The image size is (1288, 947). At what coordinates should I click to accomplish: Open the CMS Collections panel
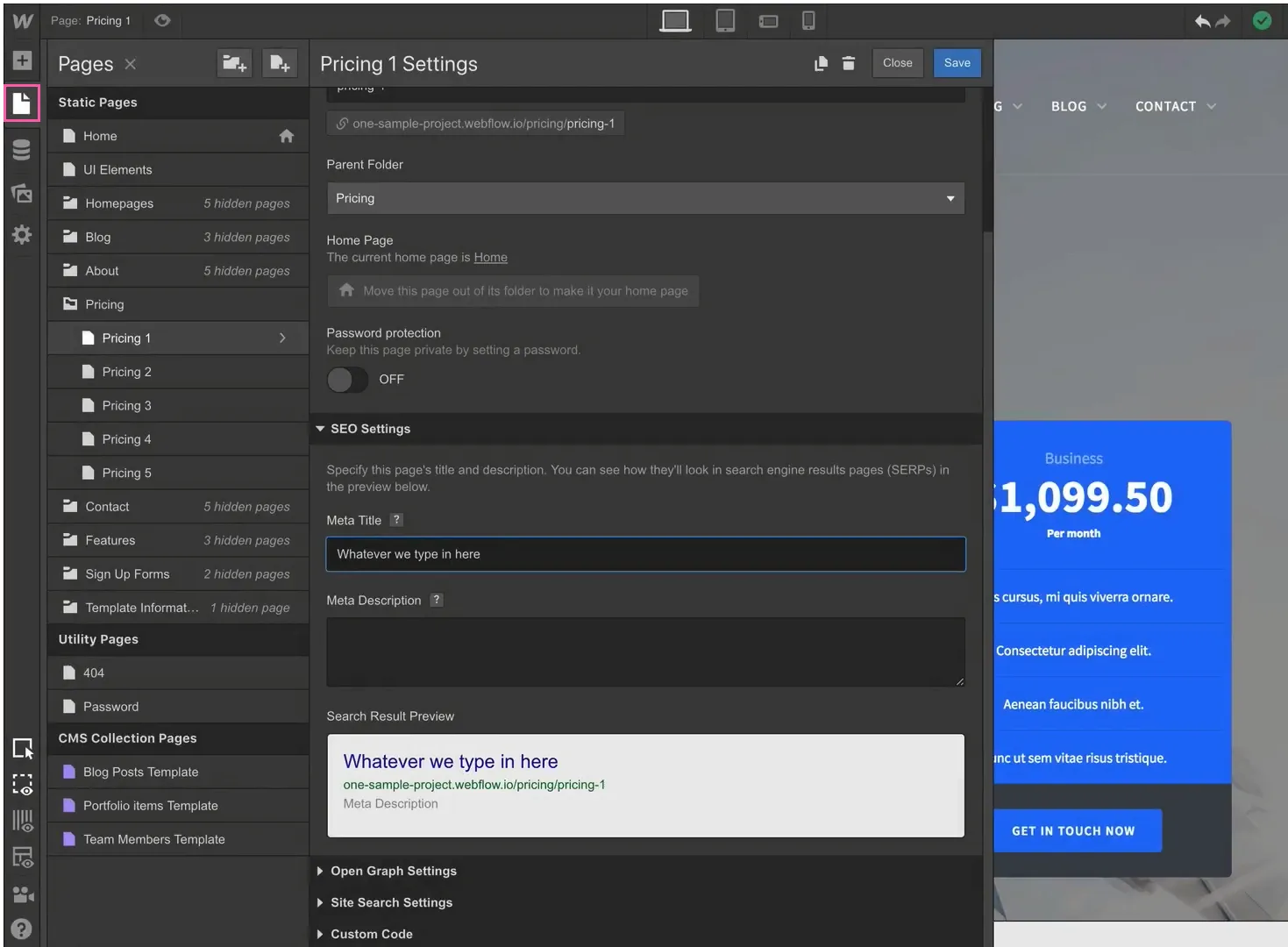click(x=22, y=150)
